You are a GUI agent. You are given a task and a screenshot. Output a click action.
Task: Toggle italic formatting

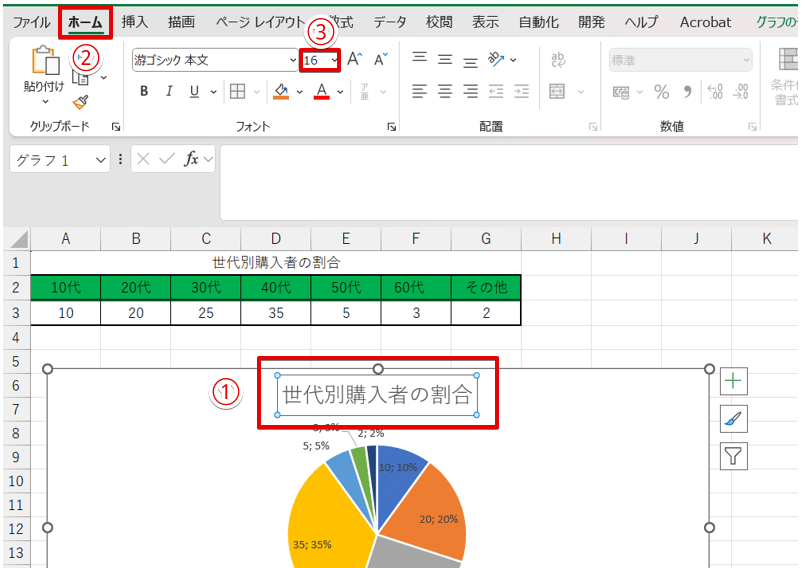pos(166,92)
